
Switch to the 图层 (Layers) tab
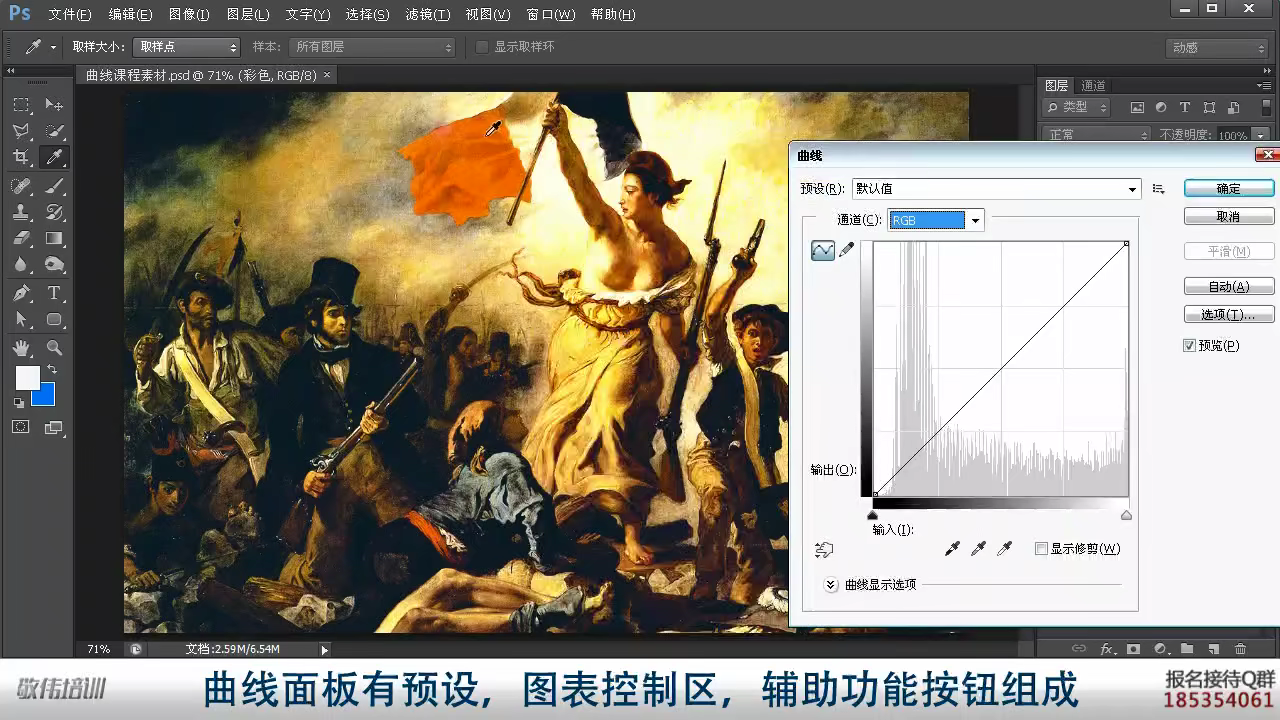tap(1057, 86)
